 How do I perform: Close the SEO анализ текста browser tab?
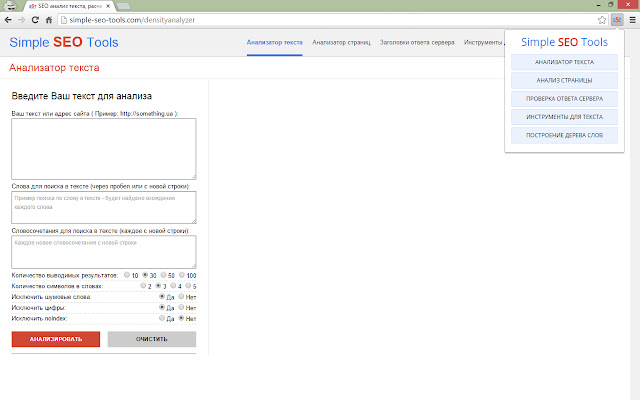[108, 6]
